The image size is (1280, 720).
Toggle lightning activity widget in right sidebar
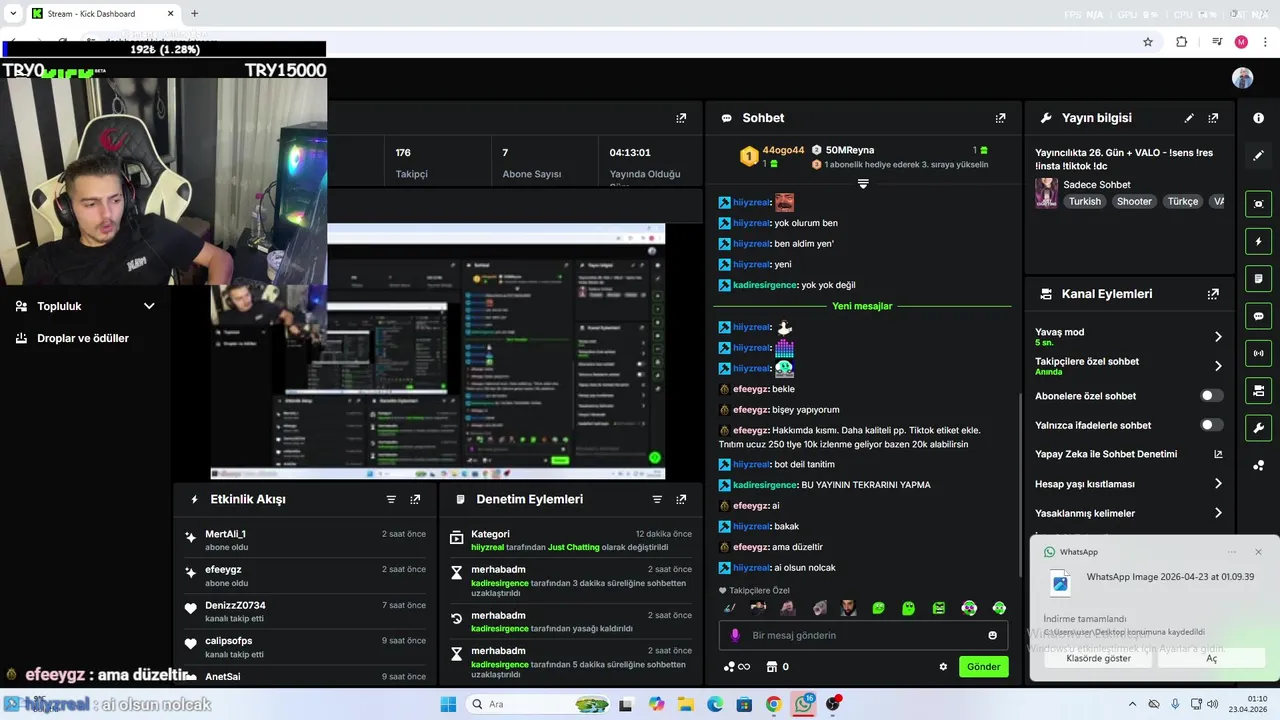[x=1259, y=241]
